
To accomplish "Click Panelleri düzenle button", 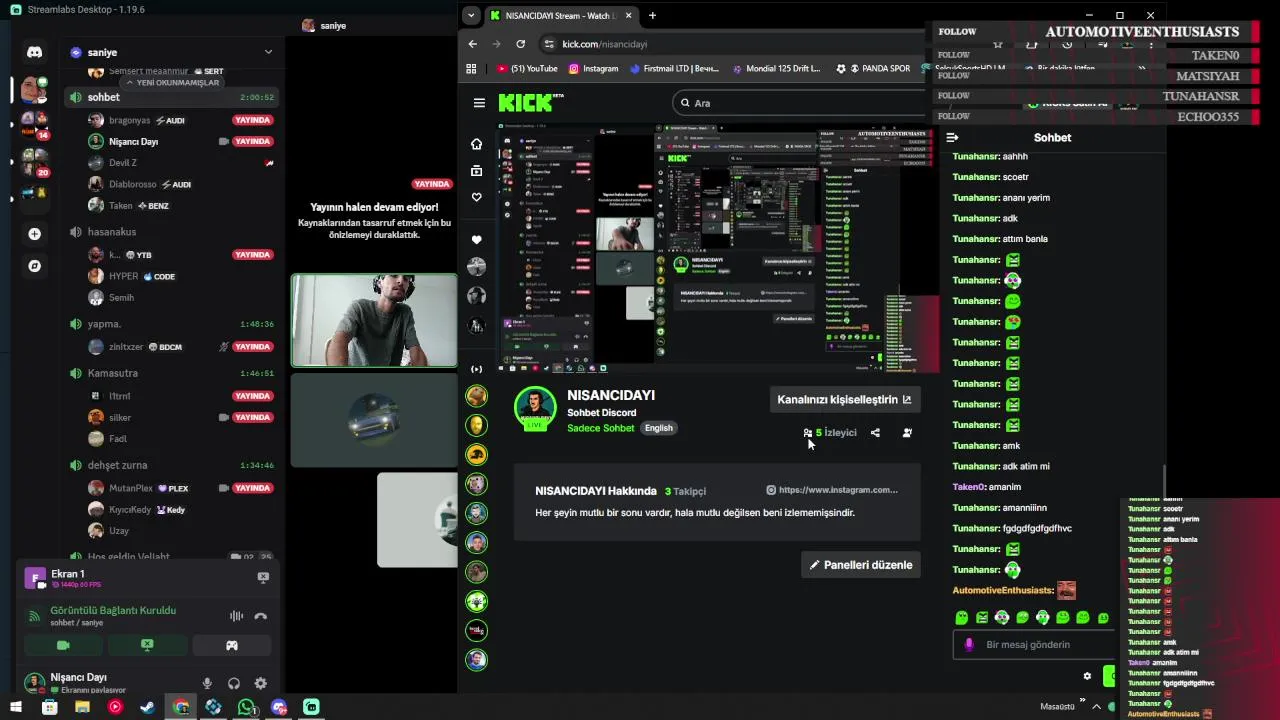I will click(861, 565).
